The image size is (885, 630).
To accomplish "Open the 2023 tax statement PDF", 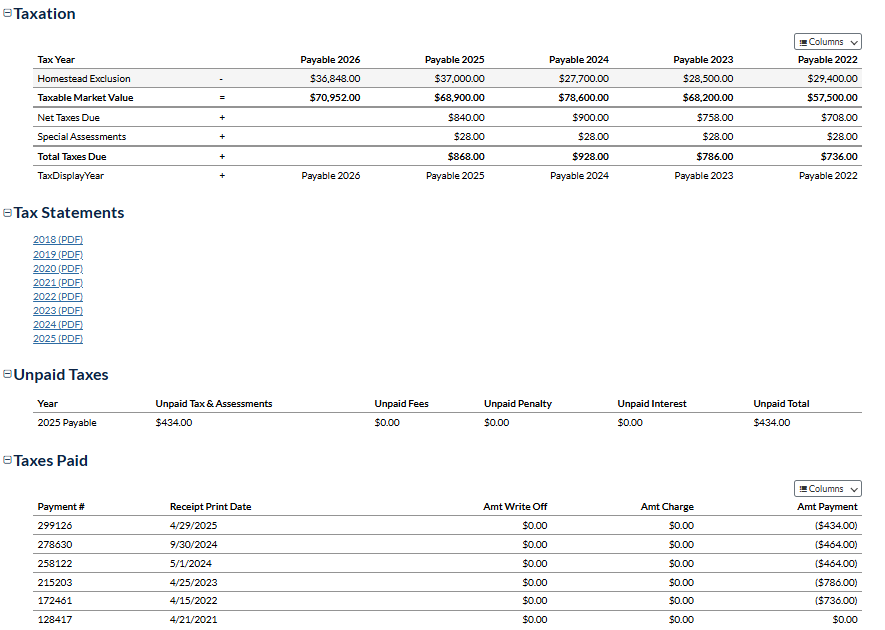I will (58, 310).
